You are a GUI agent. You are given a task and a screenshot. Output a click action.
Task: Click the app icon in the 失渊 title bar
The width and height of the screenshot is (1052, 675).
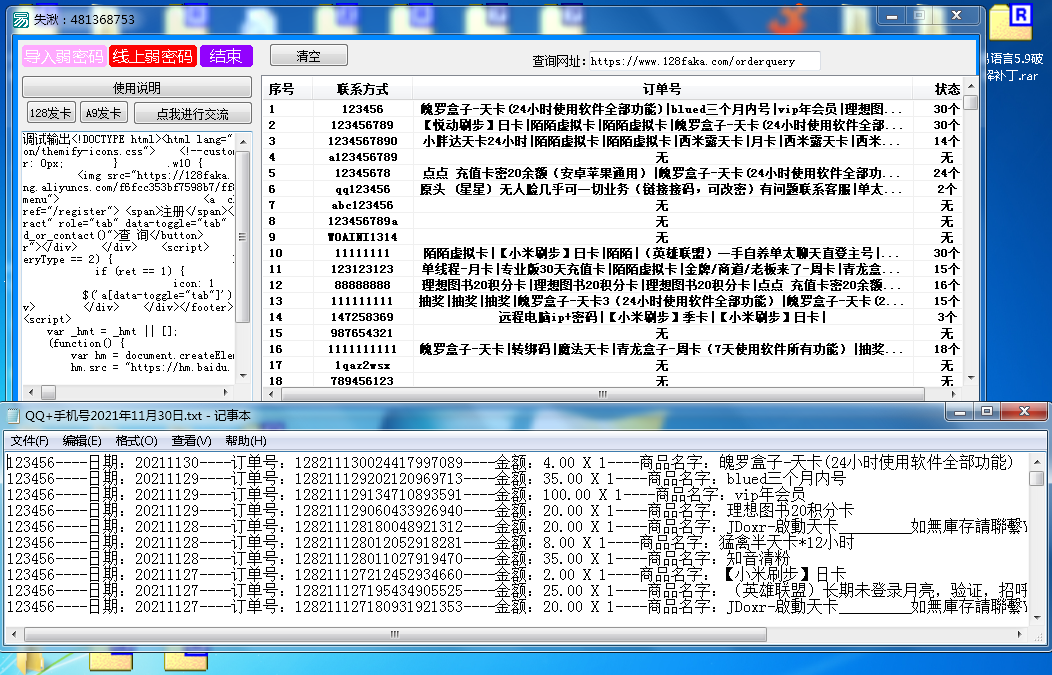pos(14,17)
